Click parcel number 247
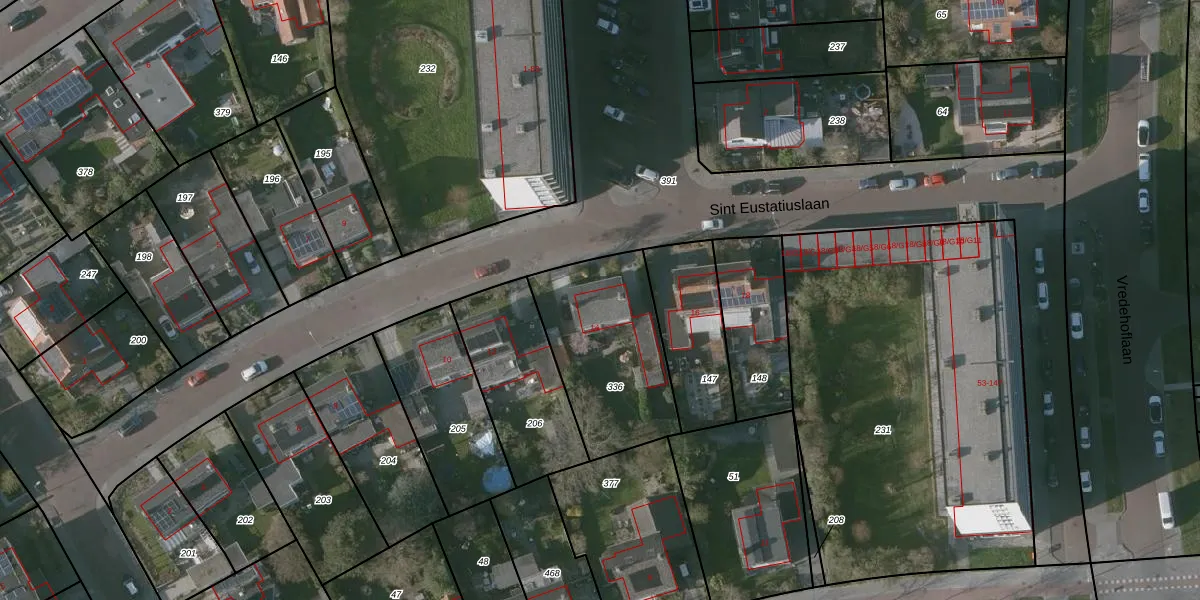The height and width of the screenshot is (600, 1200). pyautogui.click(x=88, y=274)
